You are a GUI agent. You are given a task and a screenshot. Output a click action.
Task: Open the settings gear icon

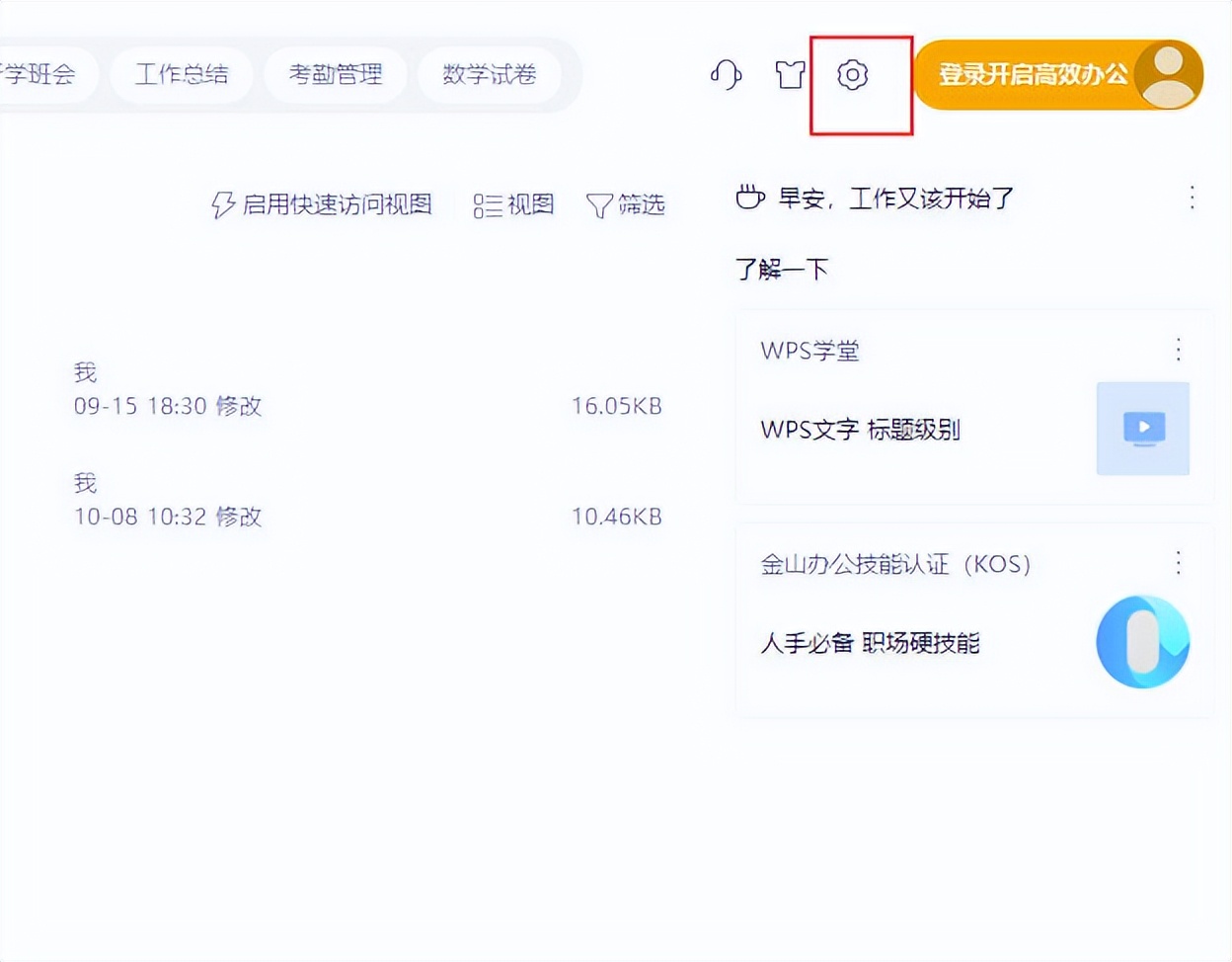[x=853, y=74]
